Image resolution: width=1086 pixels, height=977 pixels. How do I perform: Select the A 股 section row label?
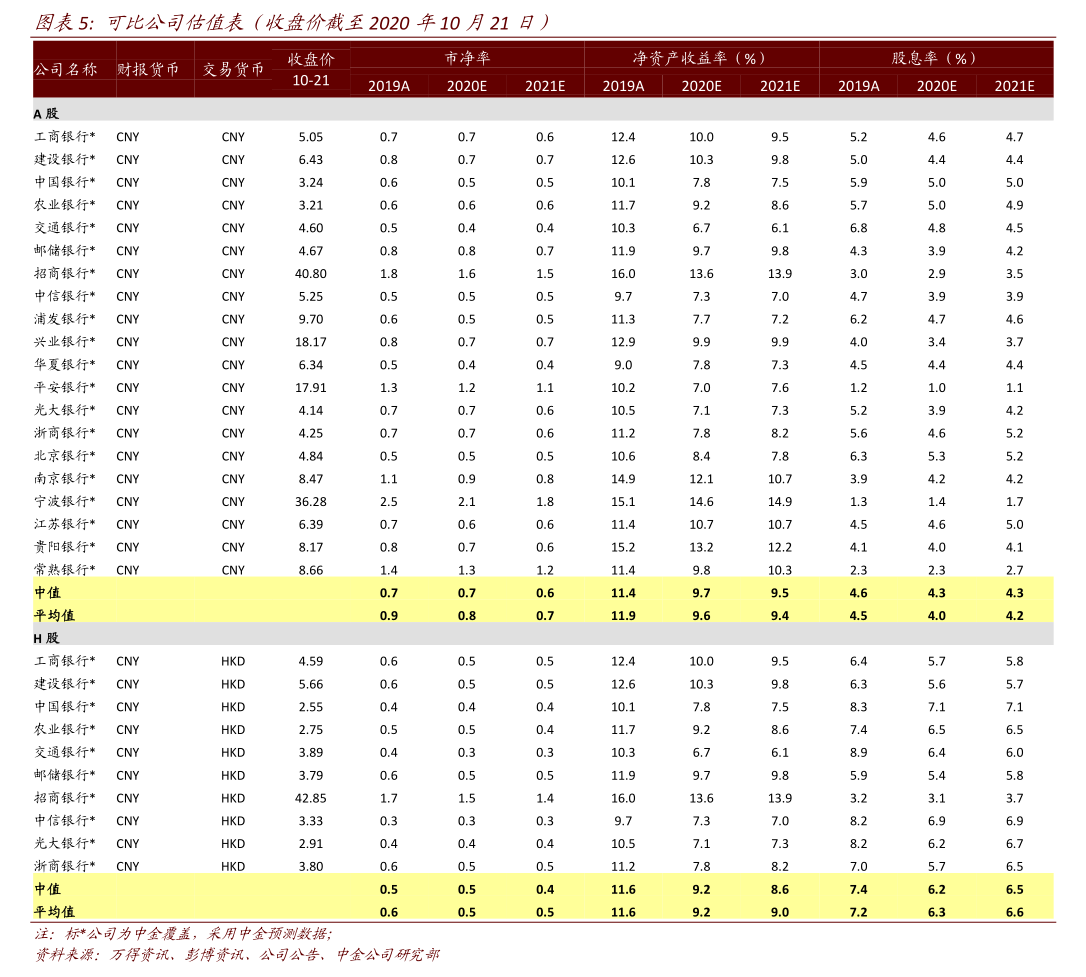click(46, 113)
